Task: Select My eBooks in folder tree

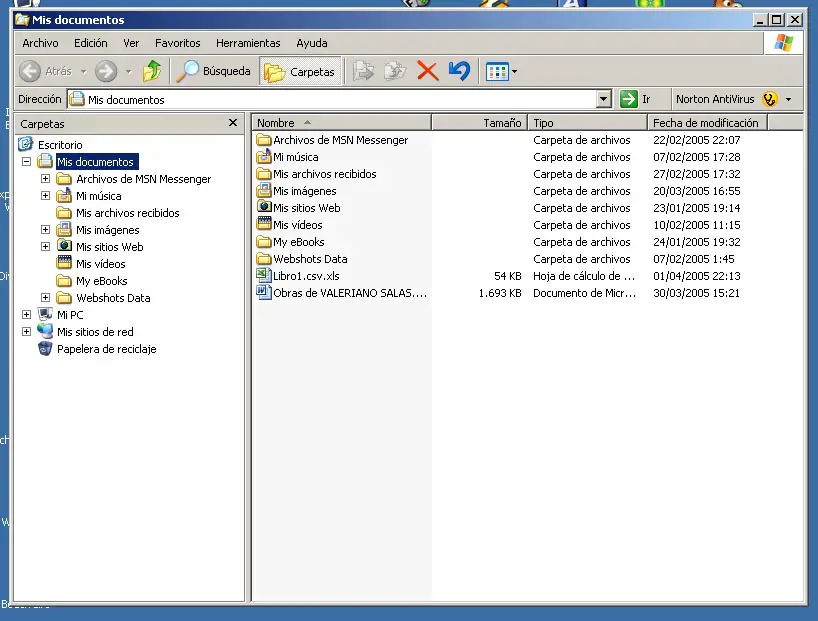Action: (102, 281)
